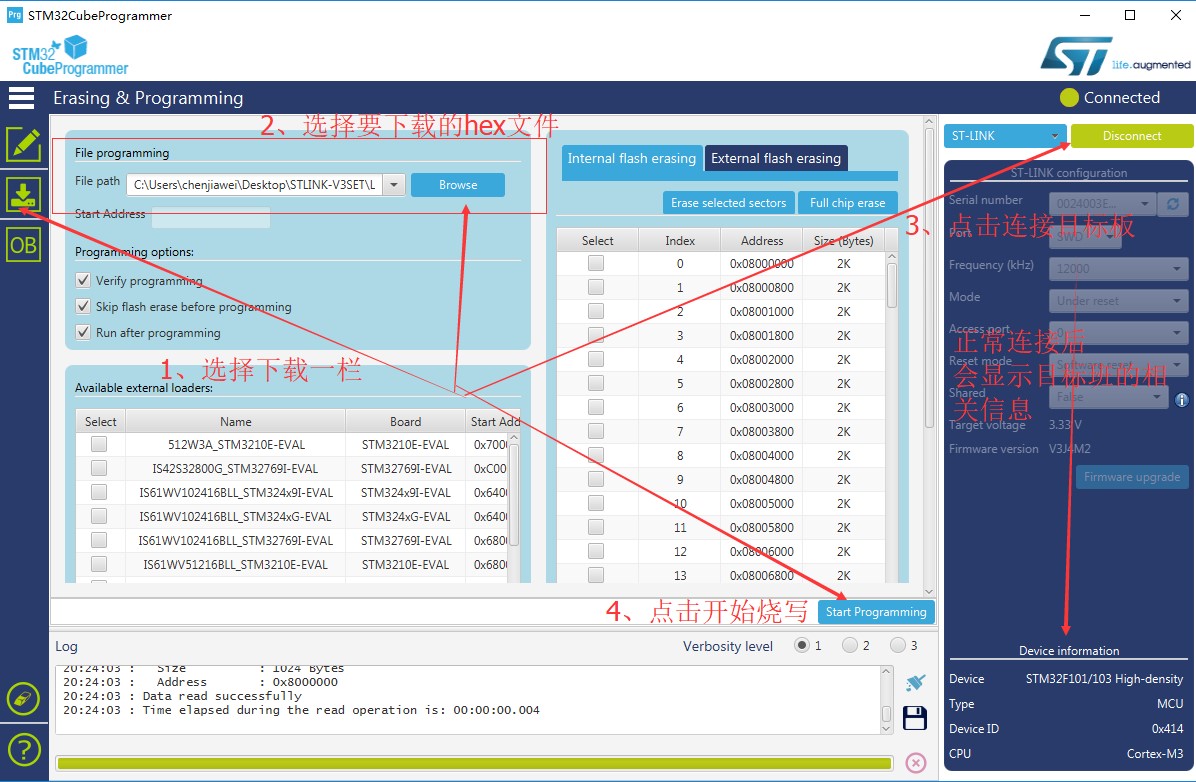The image size is (1196, 782).
Task: Click the "STM32F101/103 High-density" device value
Action: (1104, 678)
